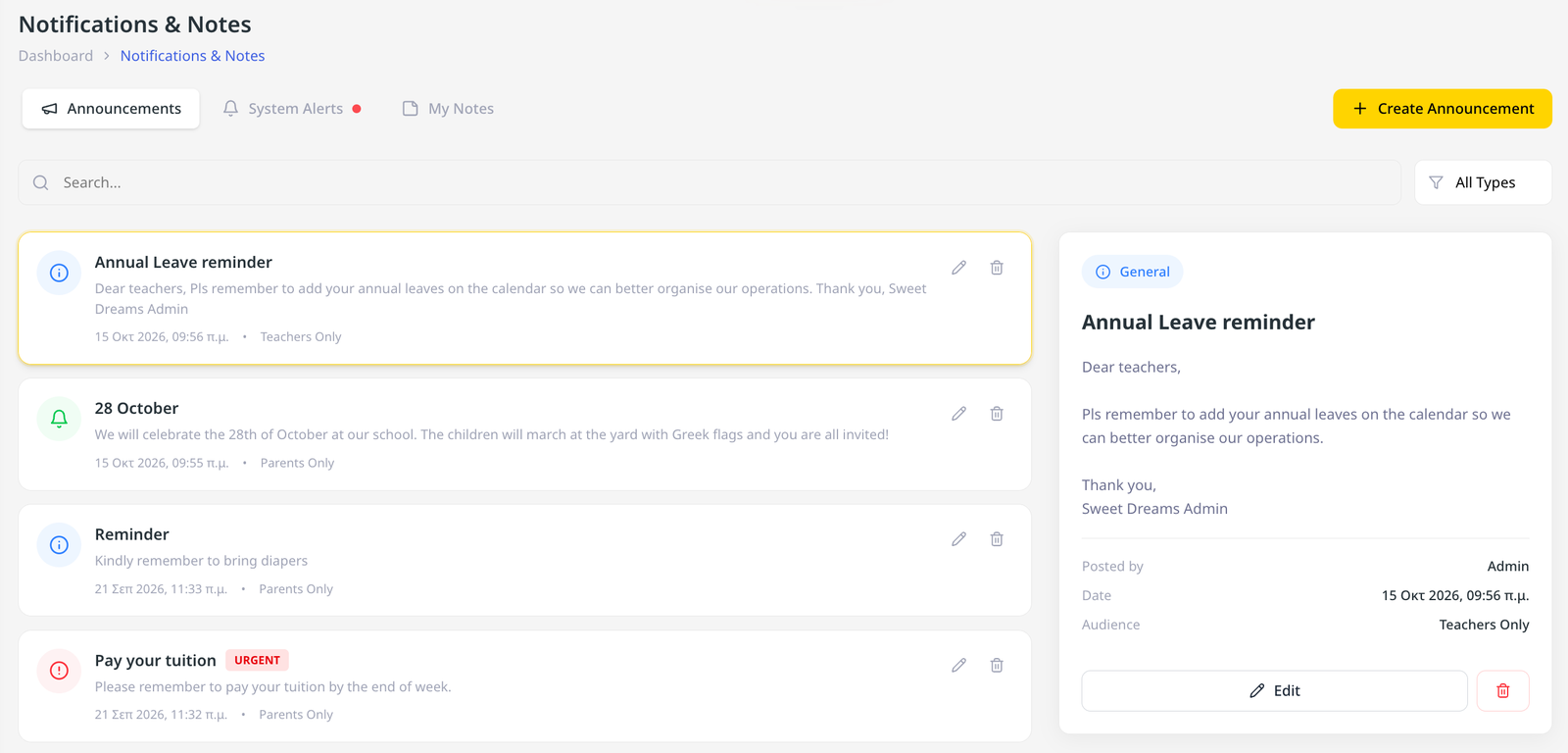Image resolution: width=1568 pixels, height=753 pixels.
Task: Click the search magnifier icon
Action: pos(40,182)
